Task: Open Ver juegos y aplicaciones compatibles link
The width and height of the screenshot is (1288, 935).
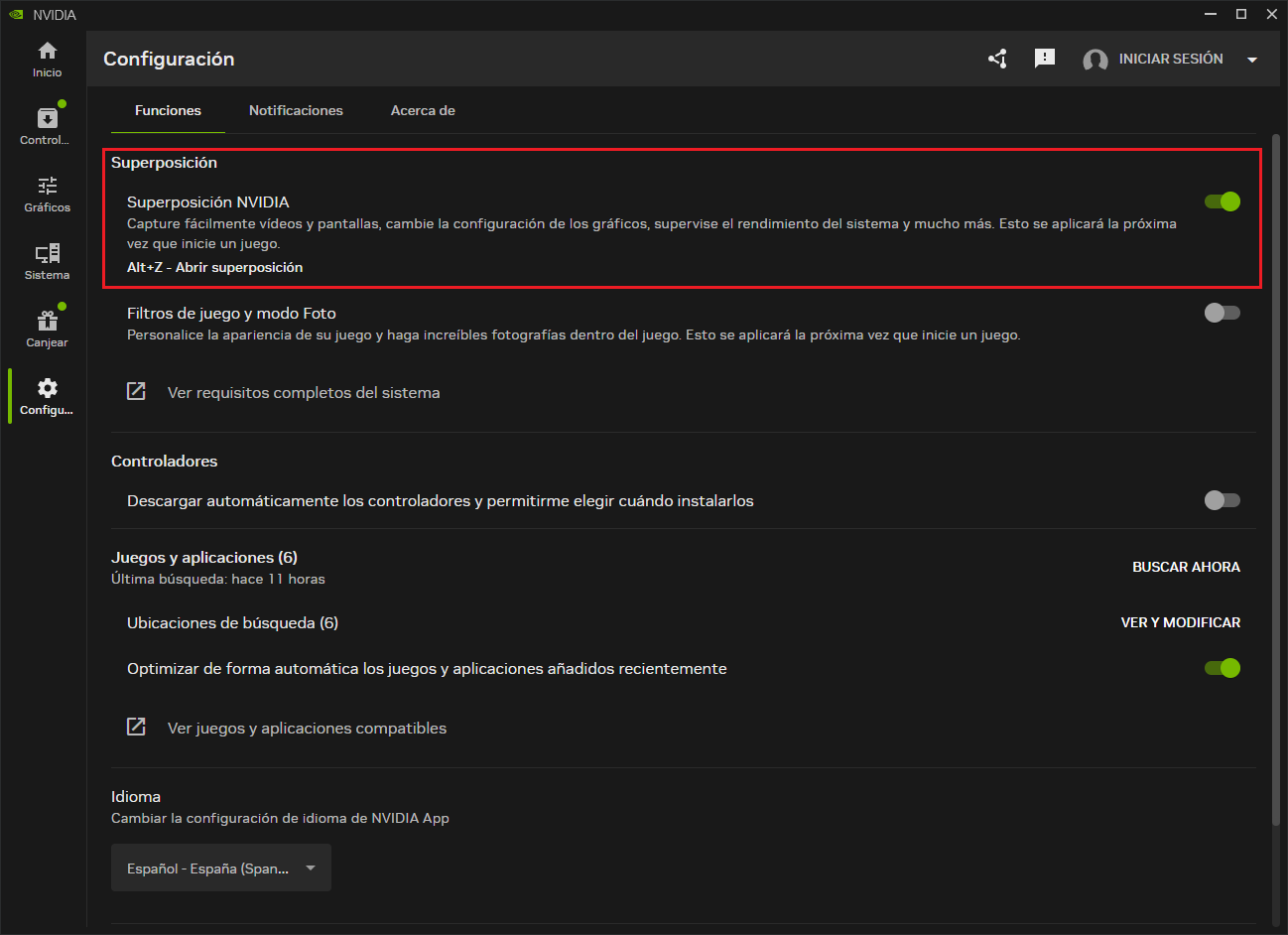Action: click(307, 729)
